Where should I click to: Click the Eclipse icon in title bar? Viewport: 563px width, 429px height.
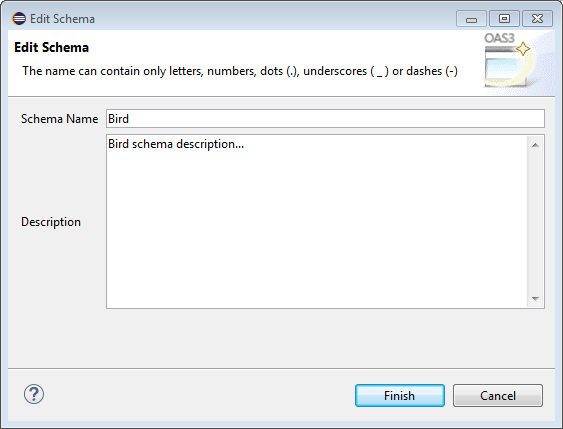coord(19,18)
